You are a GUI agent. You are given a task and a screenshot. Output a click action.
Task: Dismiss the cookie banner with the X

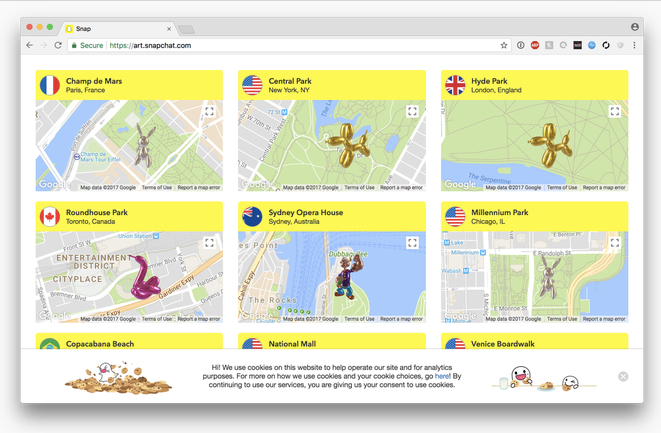coord(623,377)
